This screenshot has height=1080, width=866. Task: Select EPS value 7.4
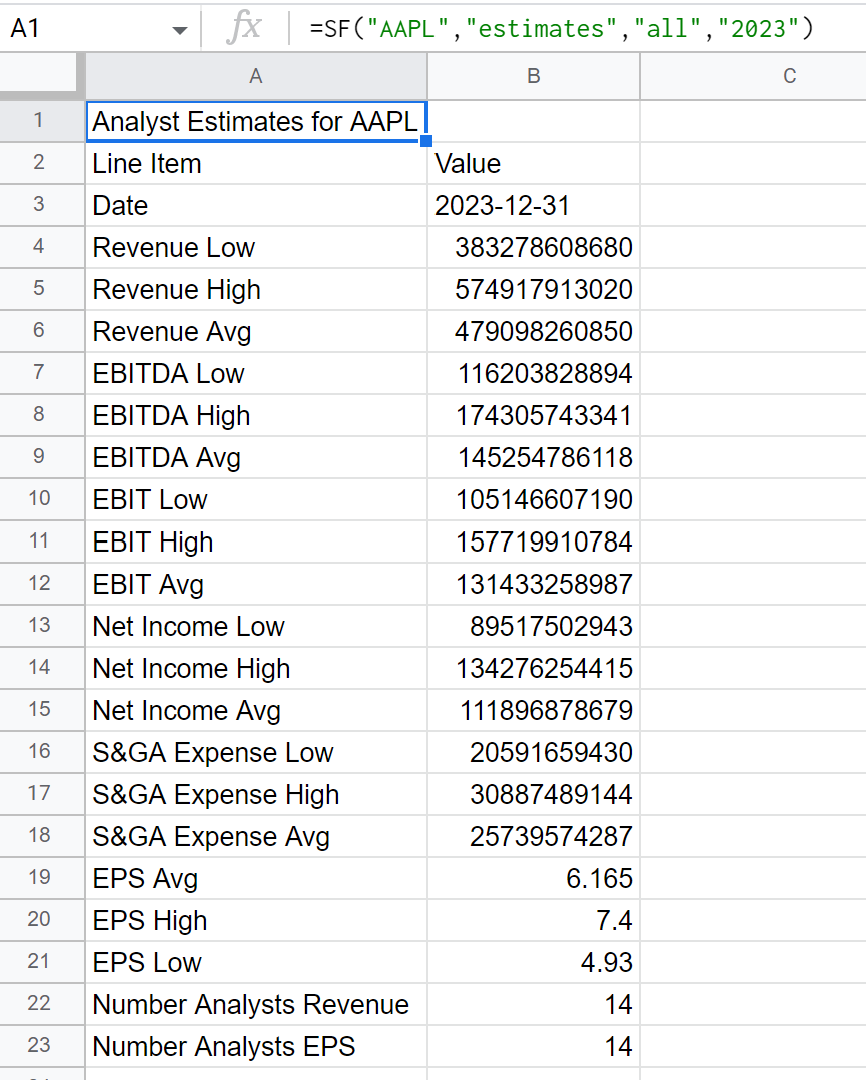point(533,920)
